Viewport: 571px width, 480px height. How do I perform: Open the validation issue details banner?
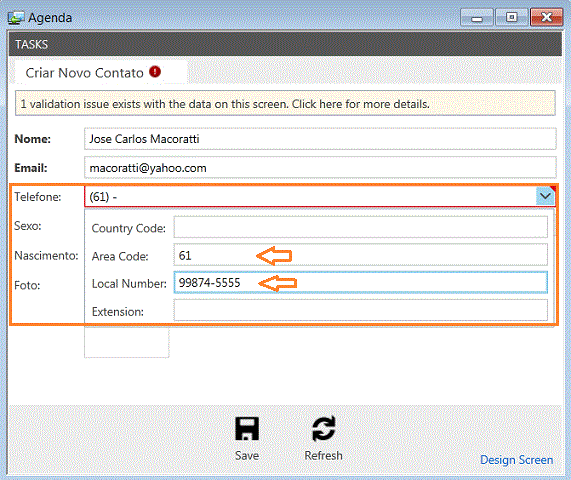285,104
